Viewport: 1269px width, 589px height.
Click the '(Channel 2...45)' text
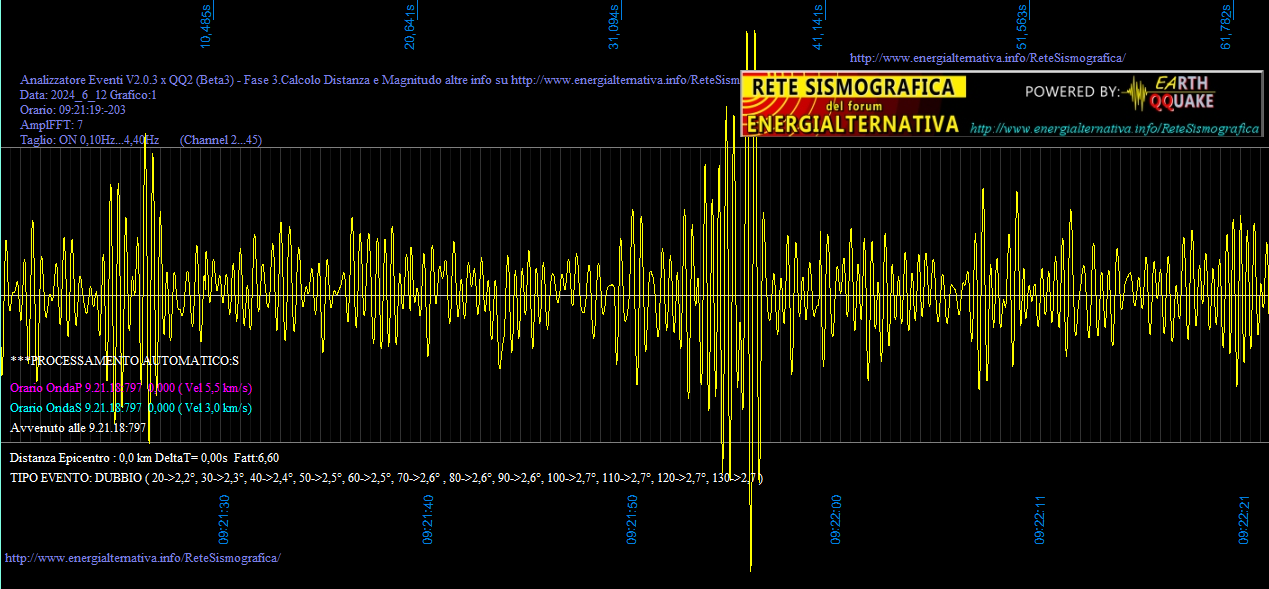click(221, 140)
